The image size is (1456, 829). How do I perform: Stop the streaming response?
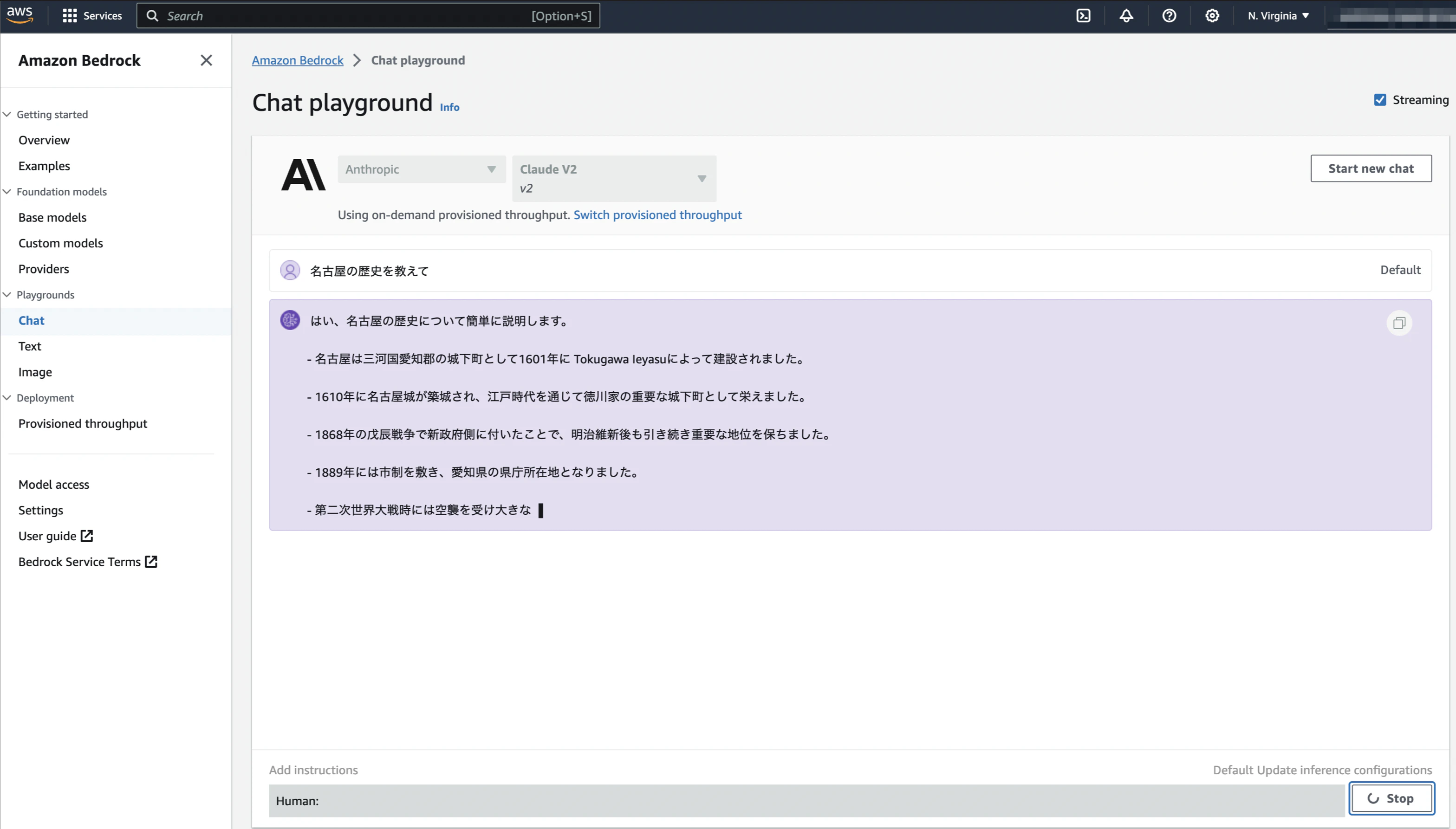tap(1391, 799)
